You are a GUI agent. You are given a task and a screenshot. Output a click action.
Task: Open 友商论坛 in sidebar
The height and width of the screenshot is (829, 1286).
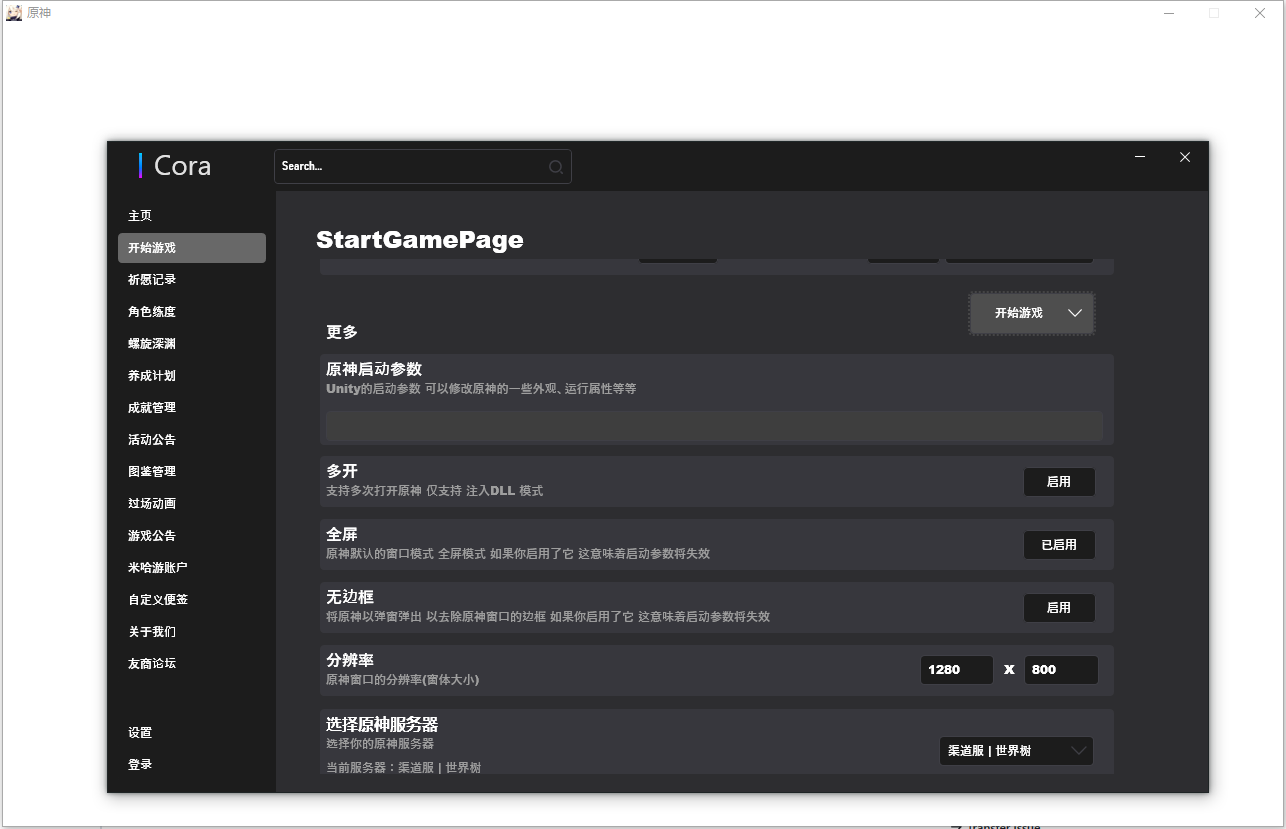click(x=192, y=664)
